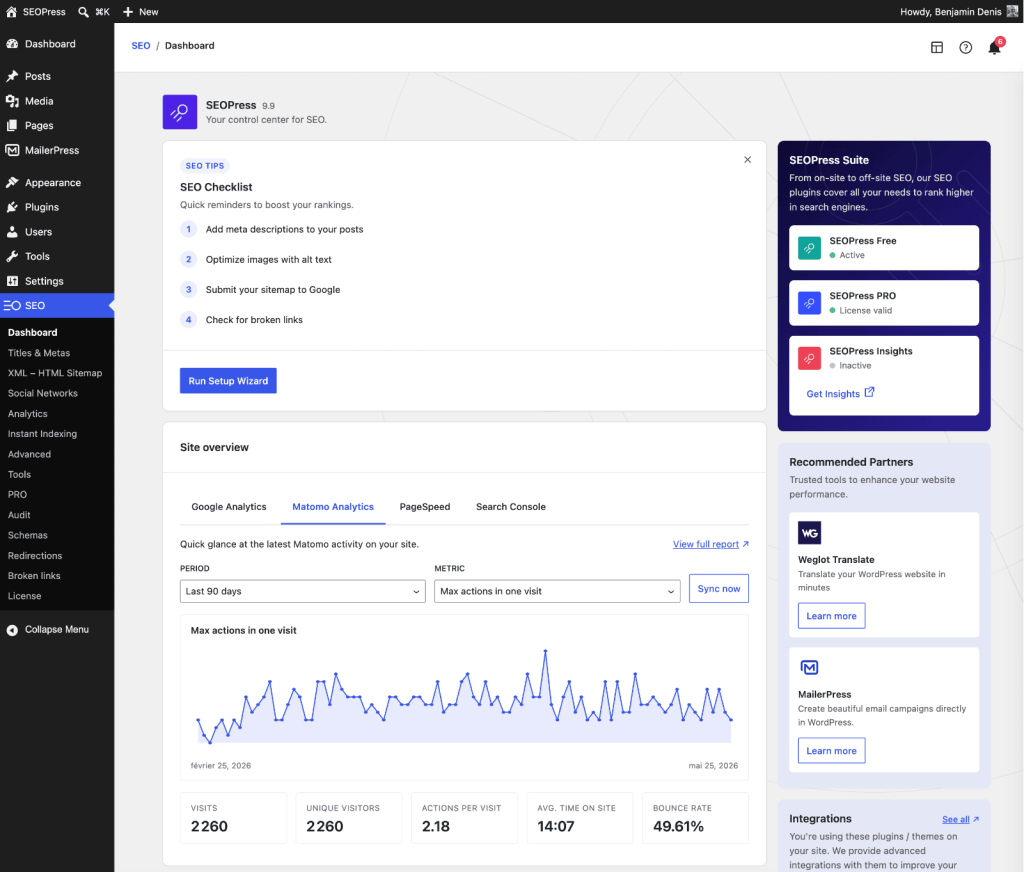1024x872 pixels.
Task: Click the peak point on the Matomo chart
Action: pos(545,651)
